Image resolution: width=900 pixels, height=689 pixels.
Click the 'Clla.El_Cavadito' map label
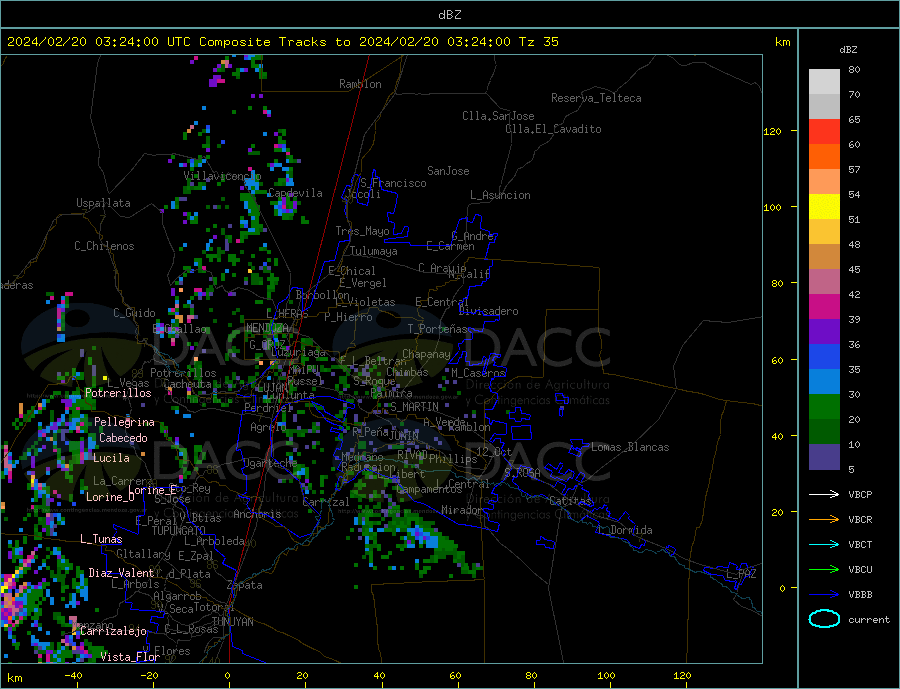(x=553, y=129)
